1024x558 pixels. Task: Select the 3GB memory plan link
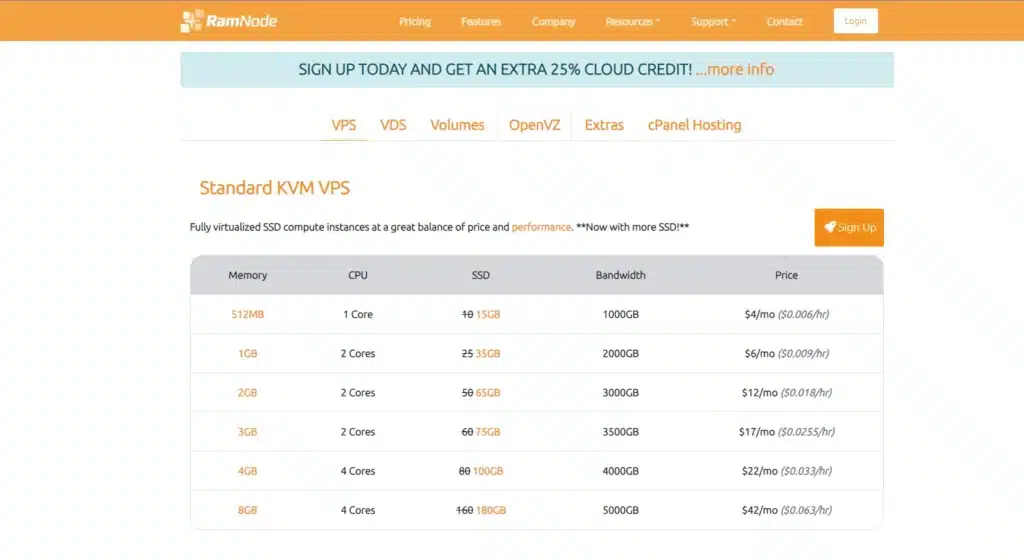click(248, 432)
